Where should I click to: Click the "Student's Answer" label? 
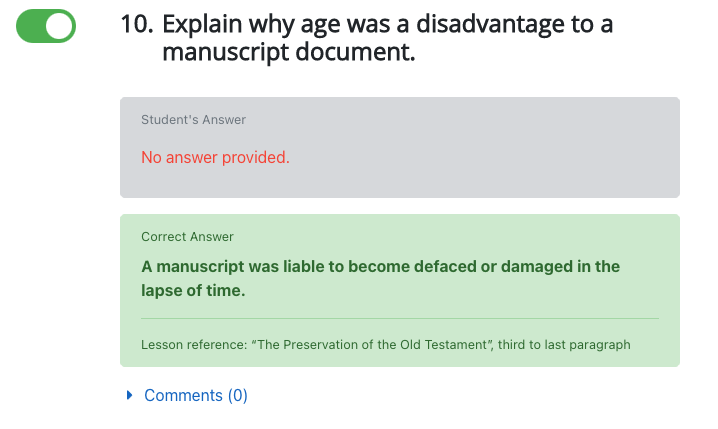click(x=193, y=120)
